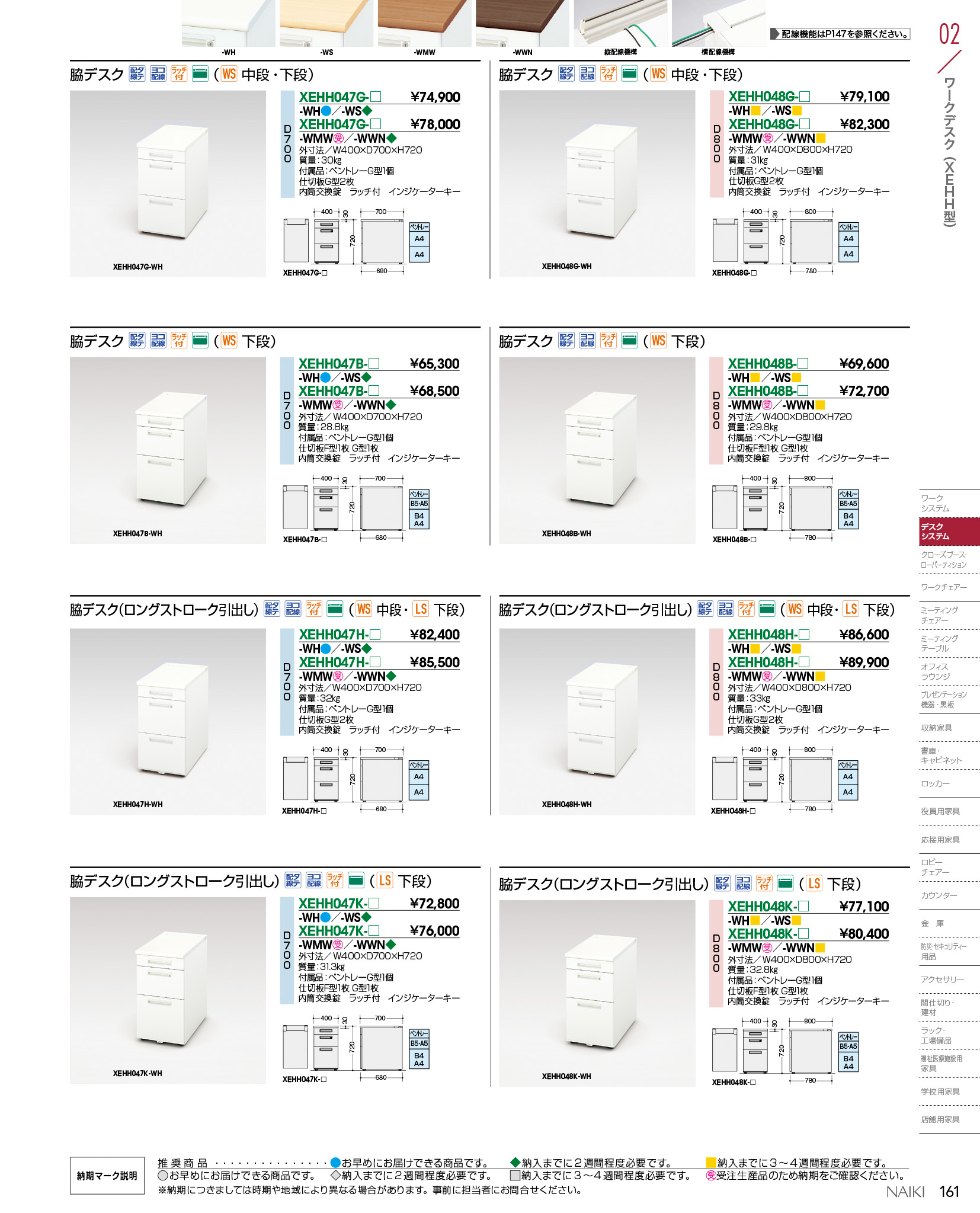
Task: Open the デスクシステム side tab
Action: (x=949, y=532)
